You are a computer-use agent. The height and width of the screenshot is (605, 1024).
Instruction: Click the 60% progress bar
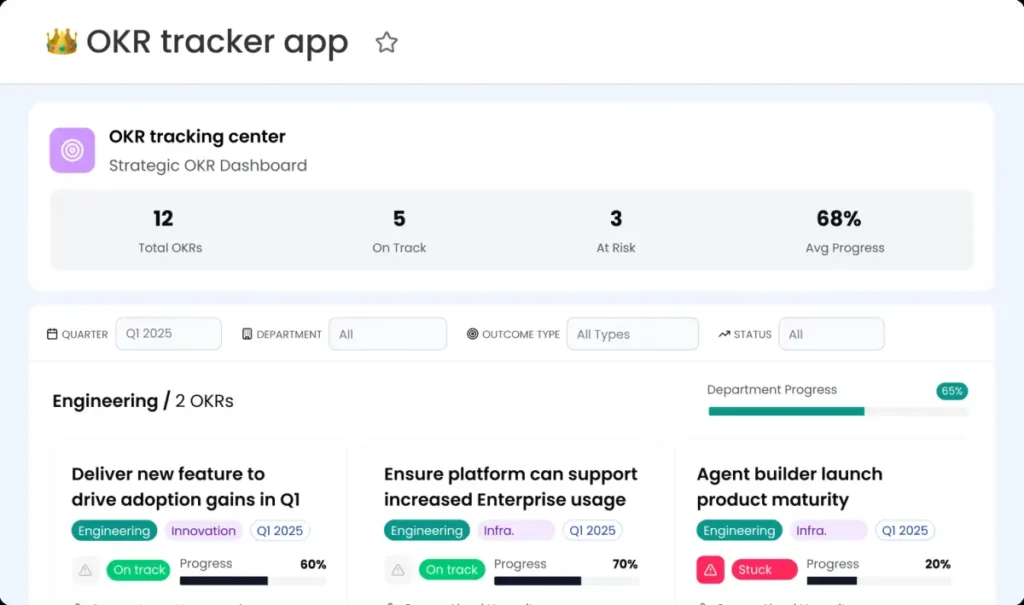tap(253, 581)
